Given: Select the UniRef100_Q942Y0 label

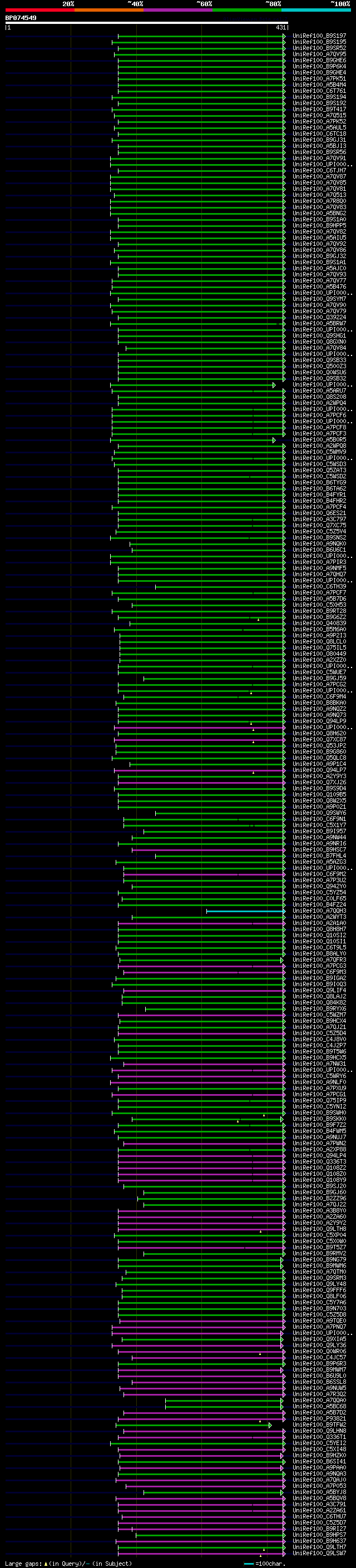Looking at the screenshot, I should (x=319, y=887).
